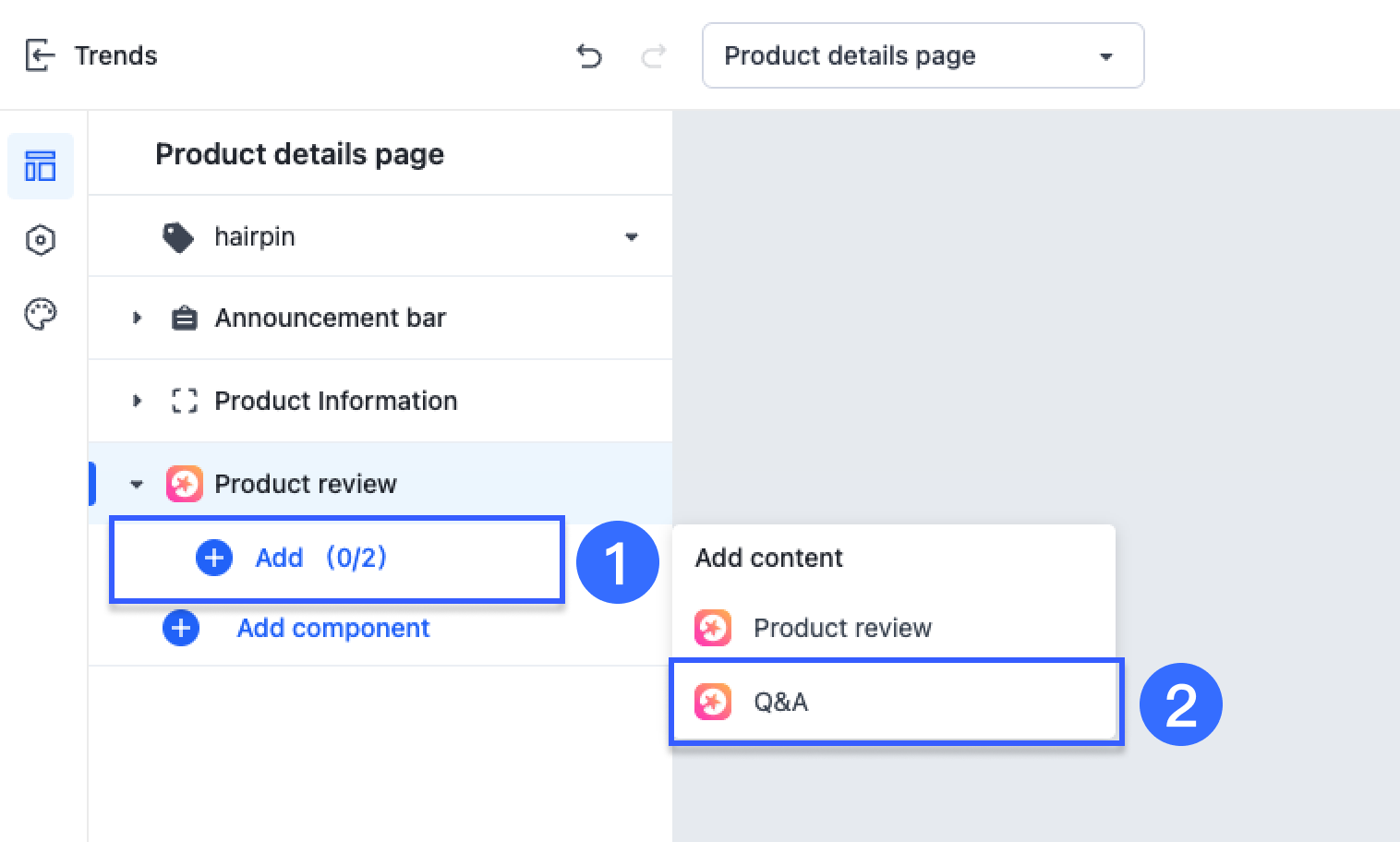Open theme styles via the palette icon
The height and width of the screenshot is (842, 1400).
point(41,314)
